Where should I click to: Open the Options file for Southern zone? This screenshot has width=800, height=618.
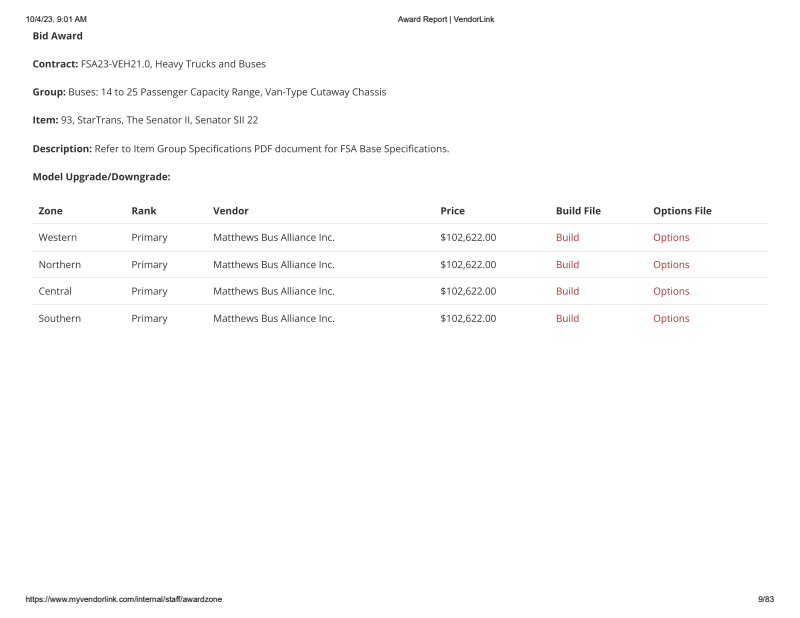(671, 319)
